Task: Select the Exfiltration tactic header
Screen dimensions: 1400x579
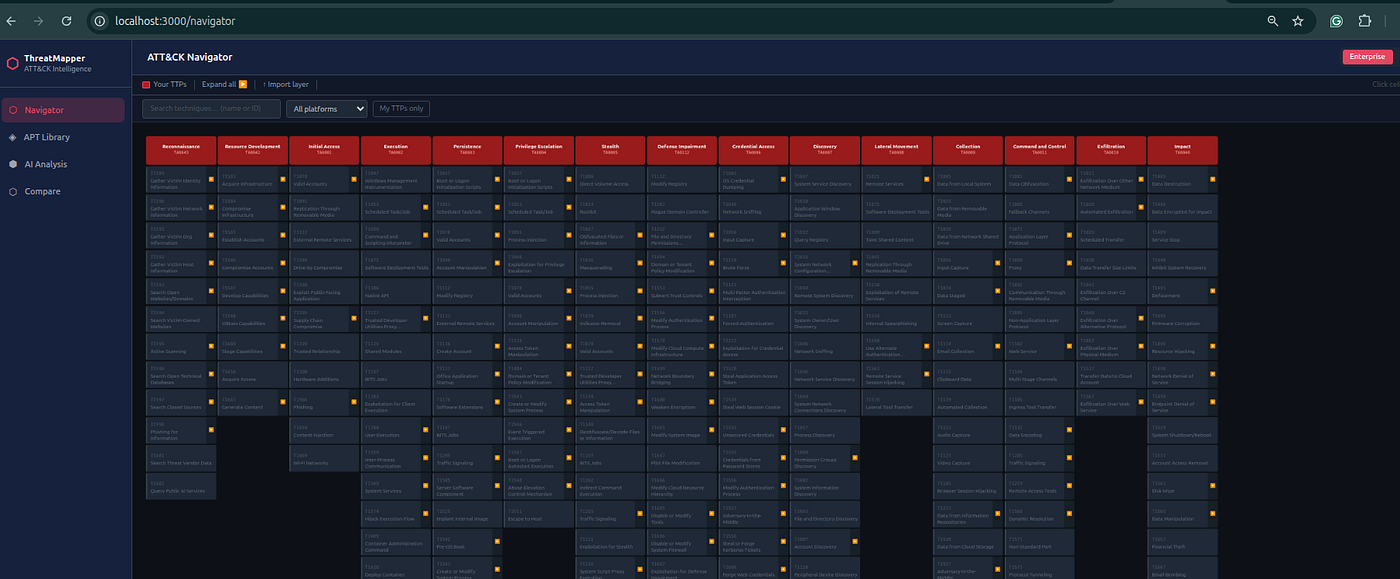Action: (x=1111, y=149)
